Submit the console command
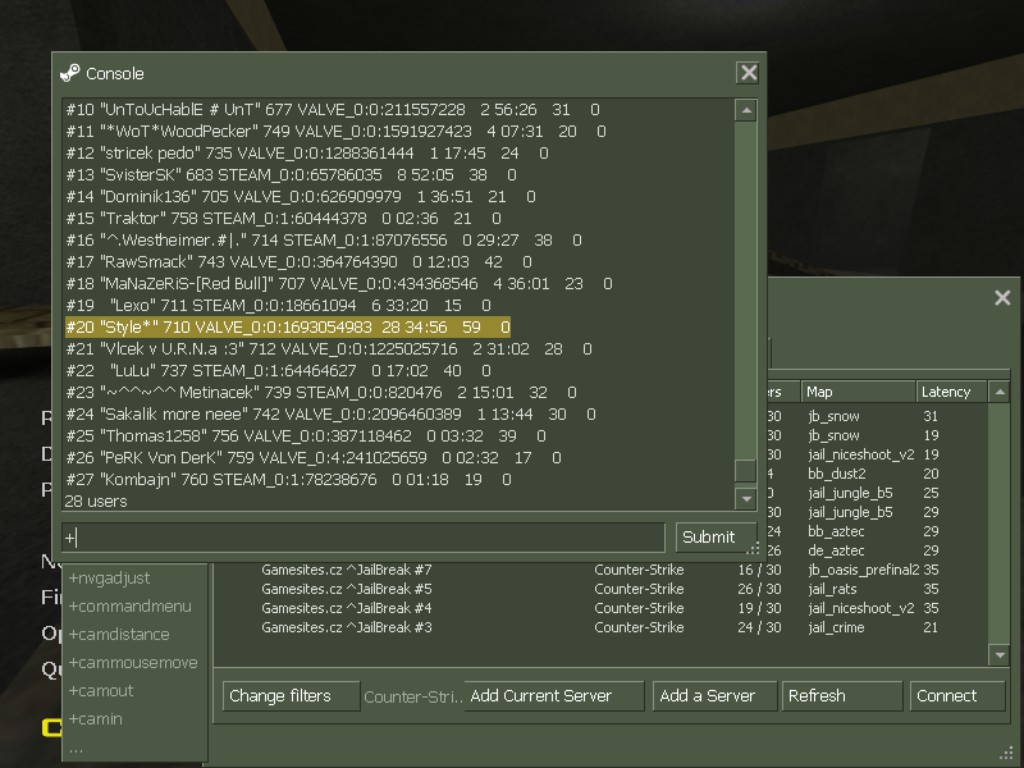Image resolution: width=1024 pixels, height=768 pixels. (x=714, y=537)
